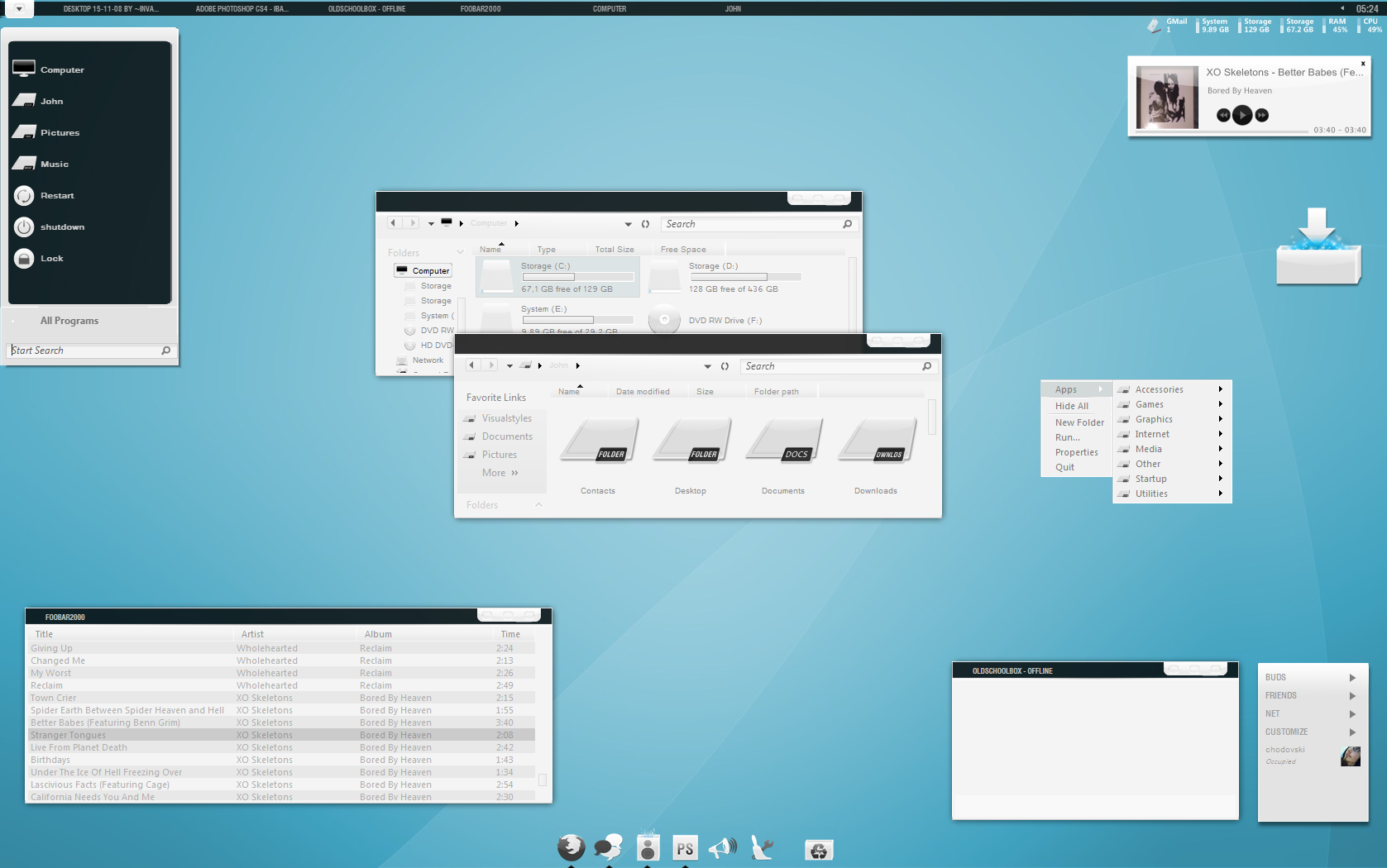Open All Programs
This screenshot has width=1387, height=868.
(x=69, y=321)
